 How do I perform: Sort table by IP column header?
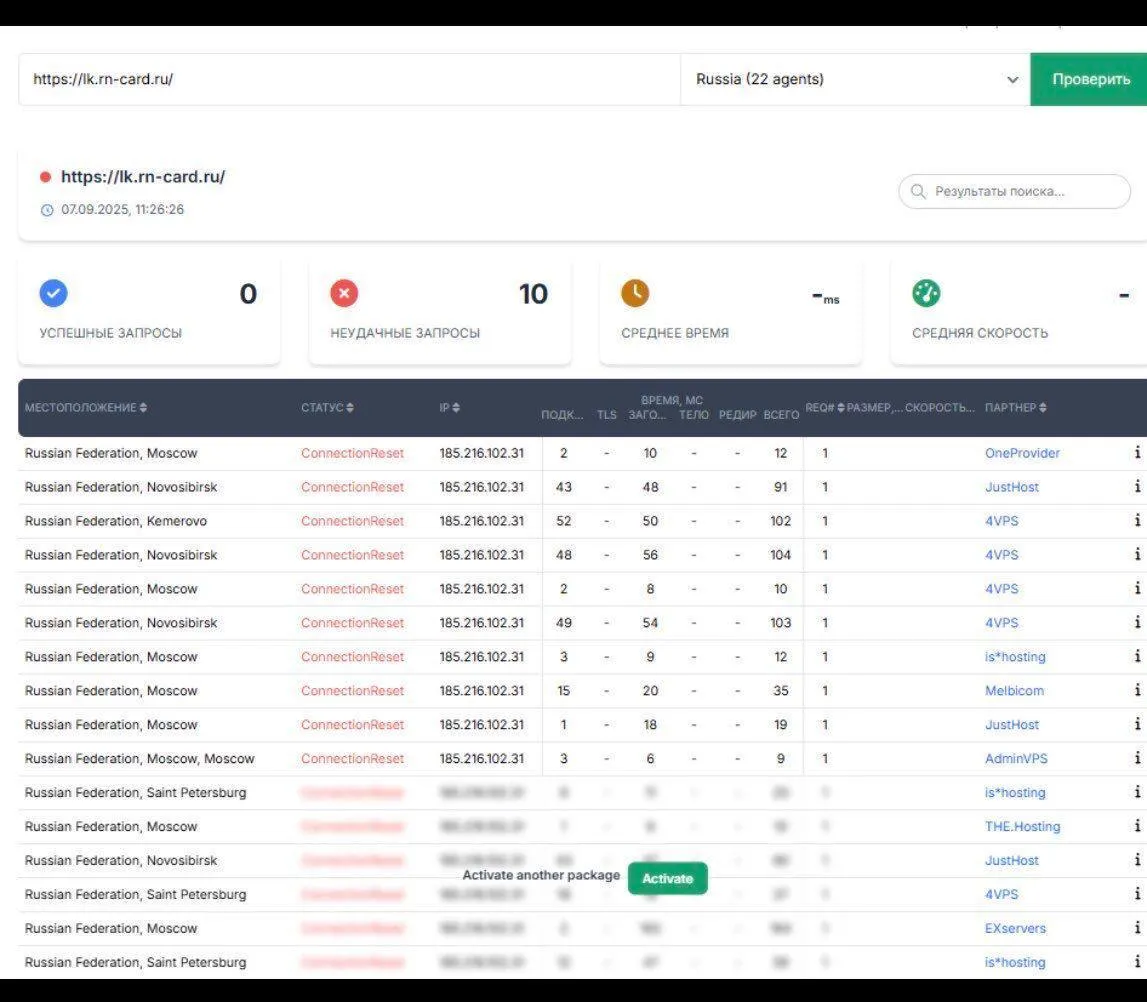[450, 408]
